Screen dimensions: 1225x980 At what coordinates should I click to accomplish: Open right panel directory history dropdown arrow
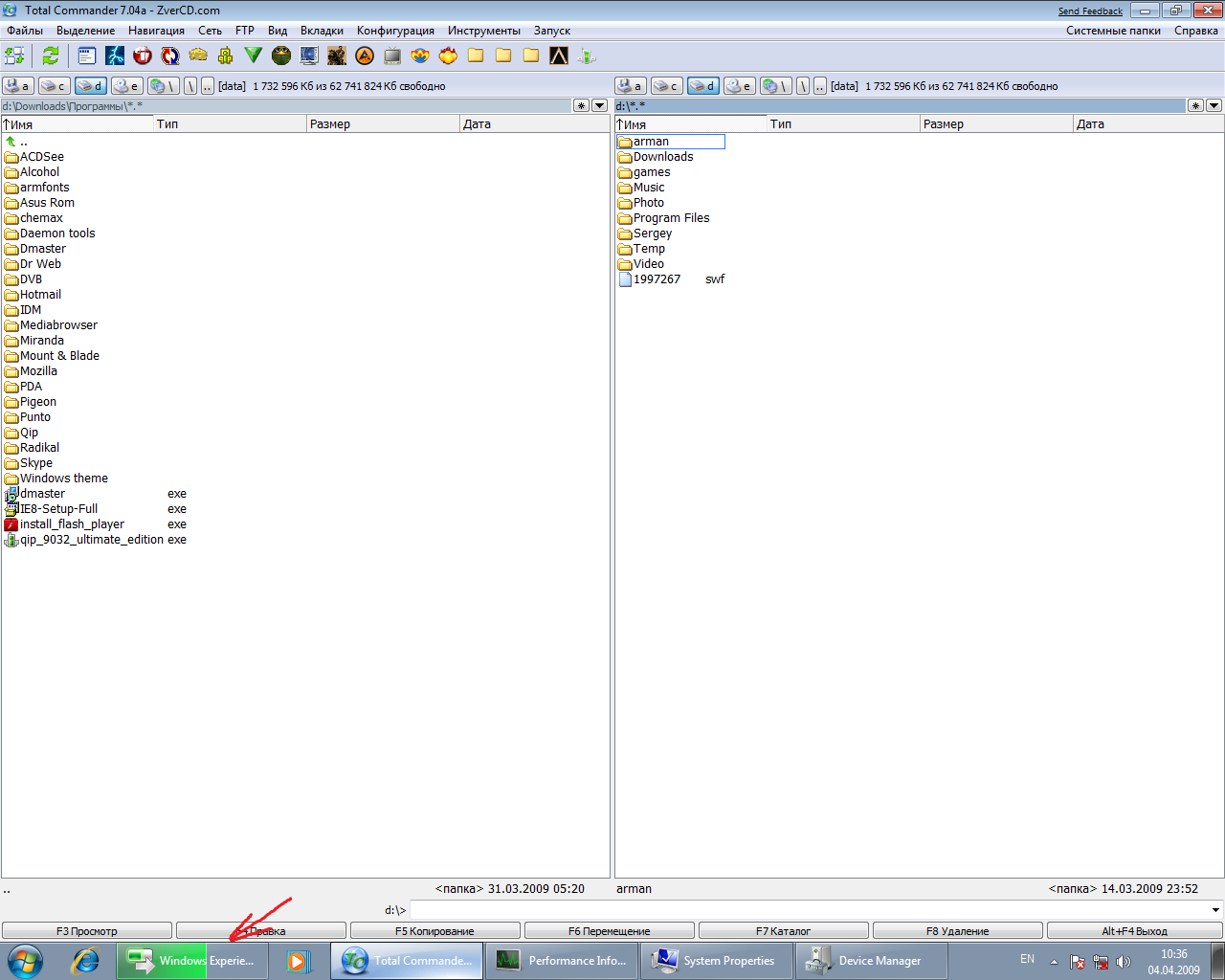tap(1214, 105)
